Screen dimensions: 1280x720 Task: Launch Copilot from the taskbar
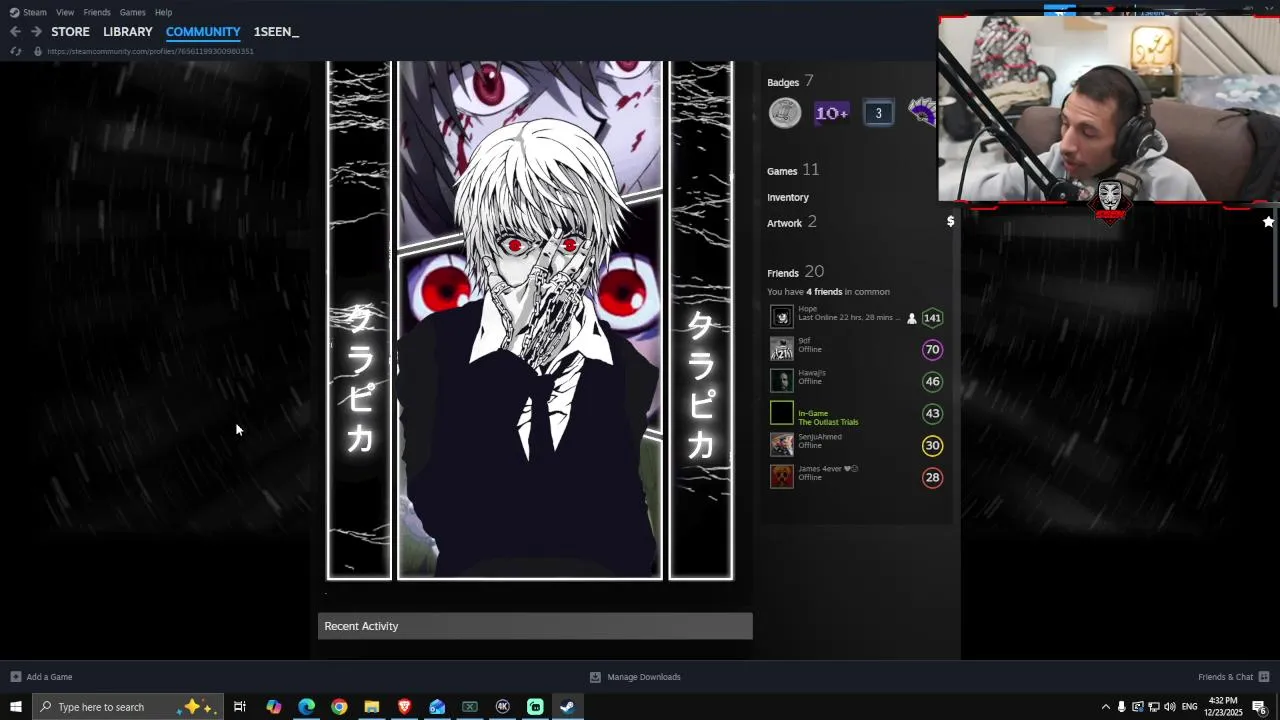pos(274,707)
